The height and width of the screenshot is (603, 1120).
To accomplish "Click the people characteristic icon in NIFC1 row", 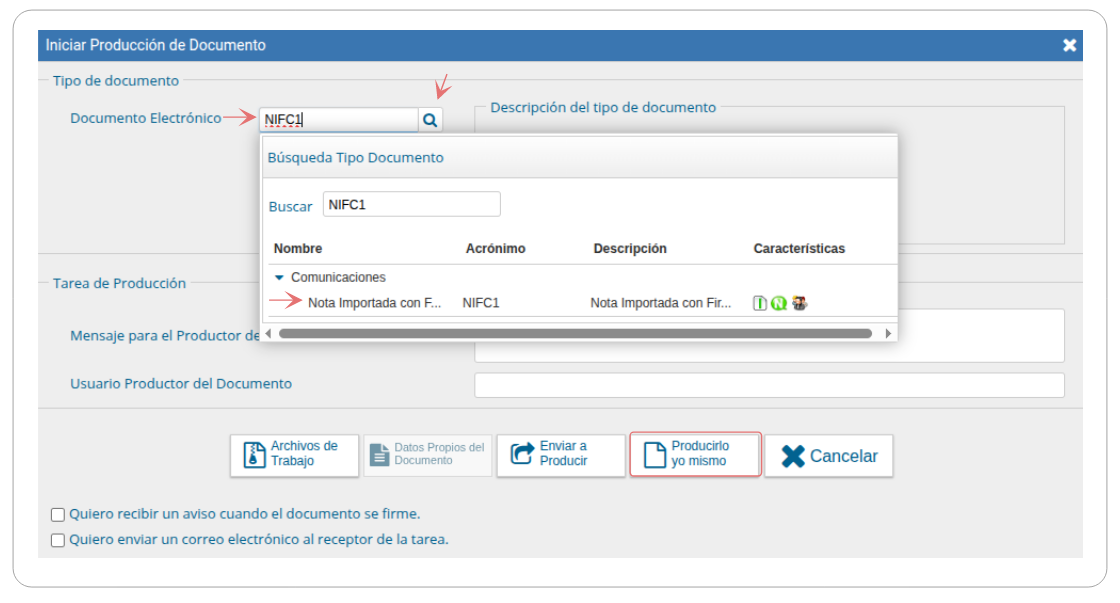I will (x=799, y=304).
